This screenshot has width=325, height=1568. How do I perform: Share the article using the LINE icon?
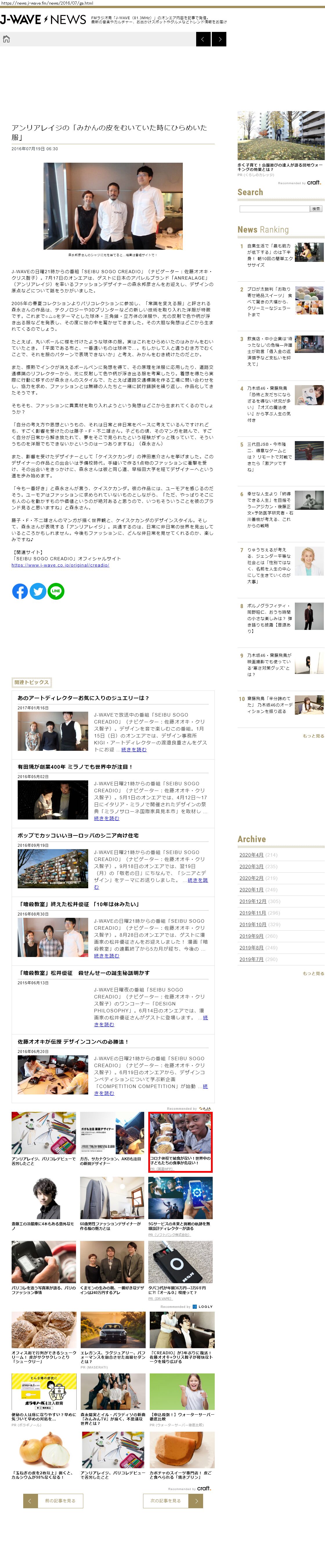click(56, 591)
